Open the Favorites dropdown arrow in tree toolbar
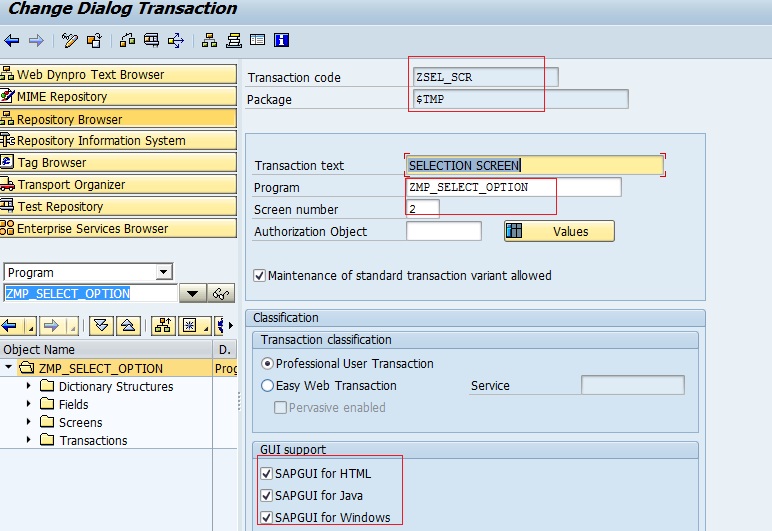 206,328
